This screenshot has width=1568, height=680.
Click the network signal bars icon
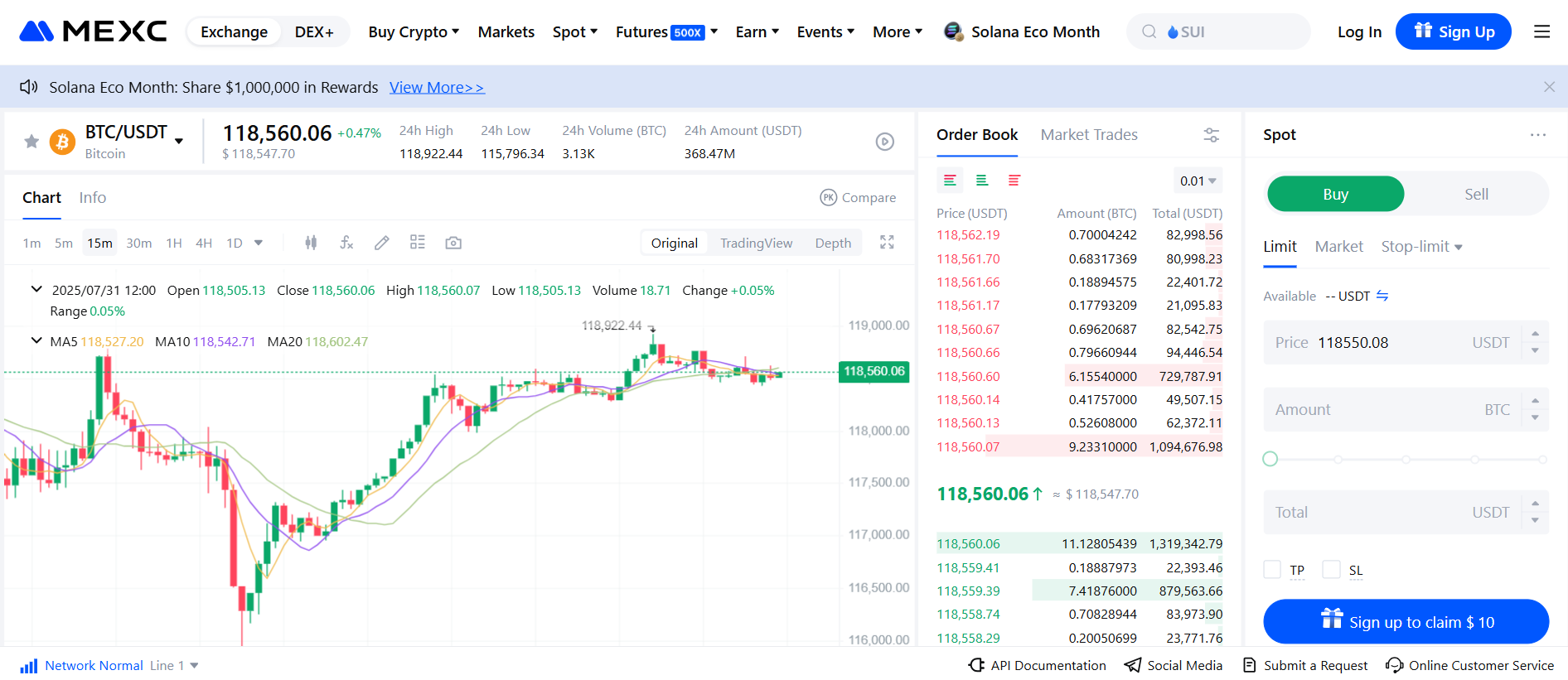29,666
